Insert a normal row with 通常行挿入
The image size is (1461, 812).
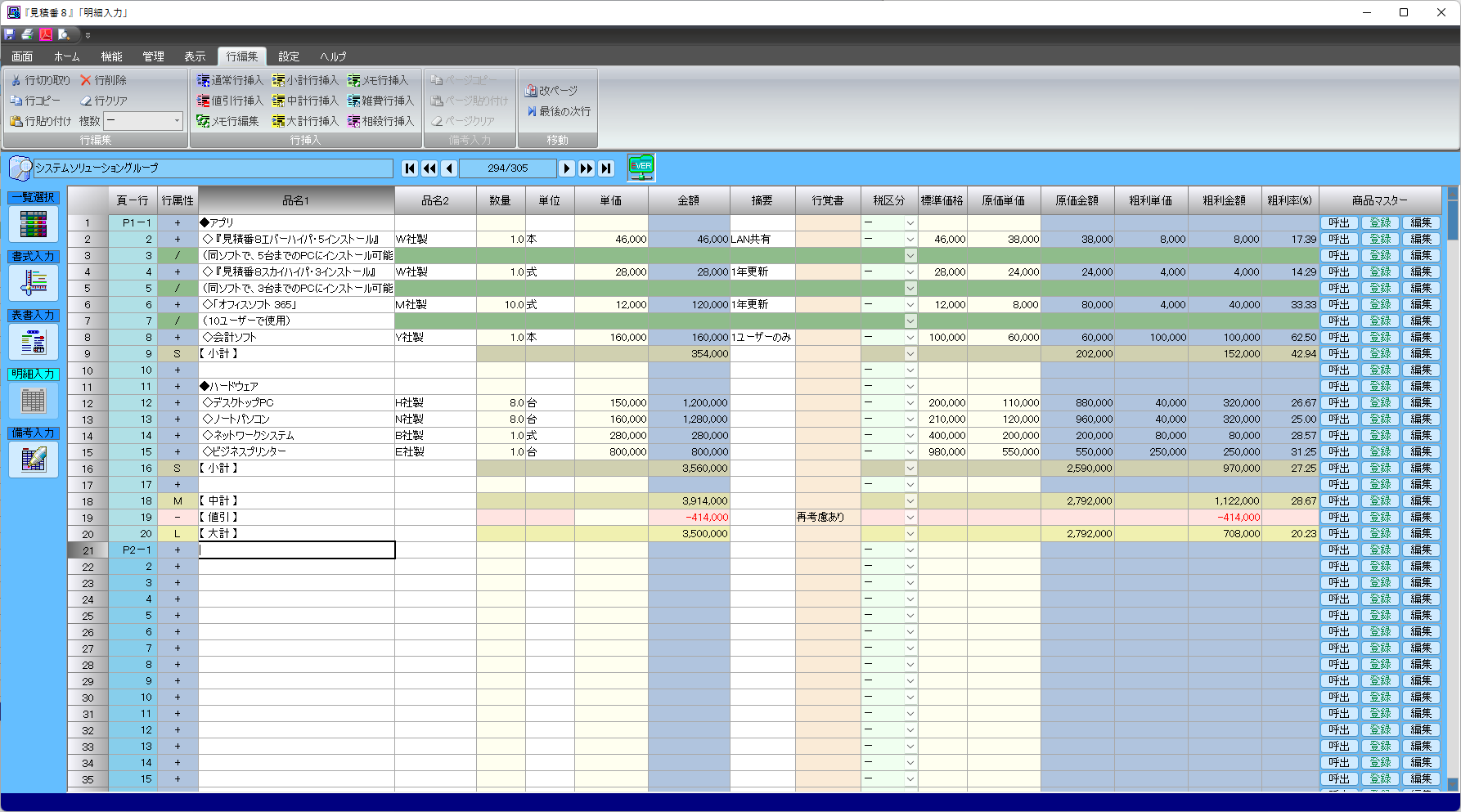point(230,80)
